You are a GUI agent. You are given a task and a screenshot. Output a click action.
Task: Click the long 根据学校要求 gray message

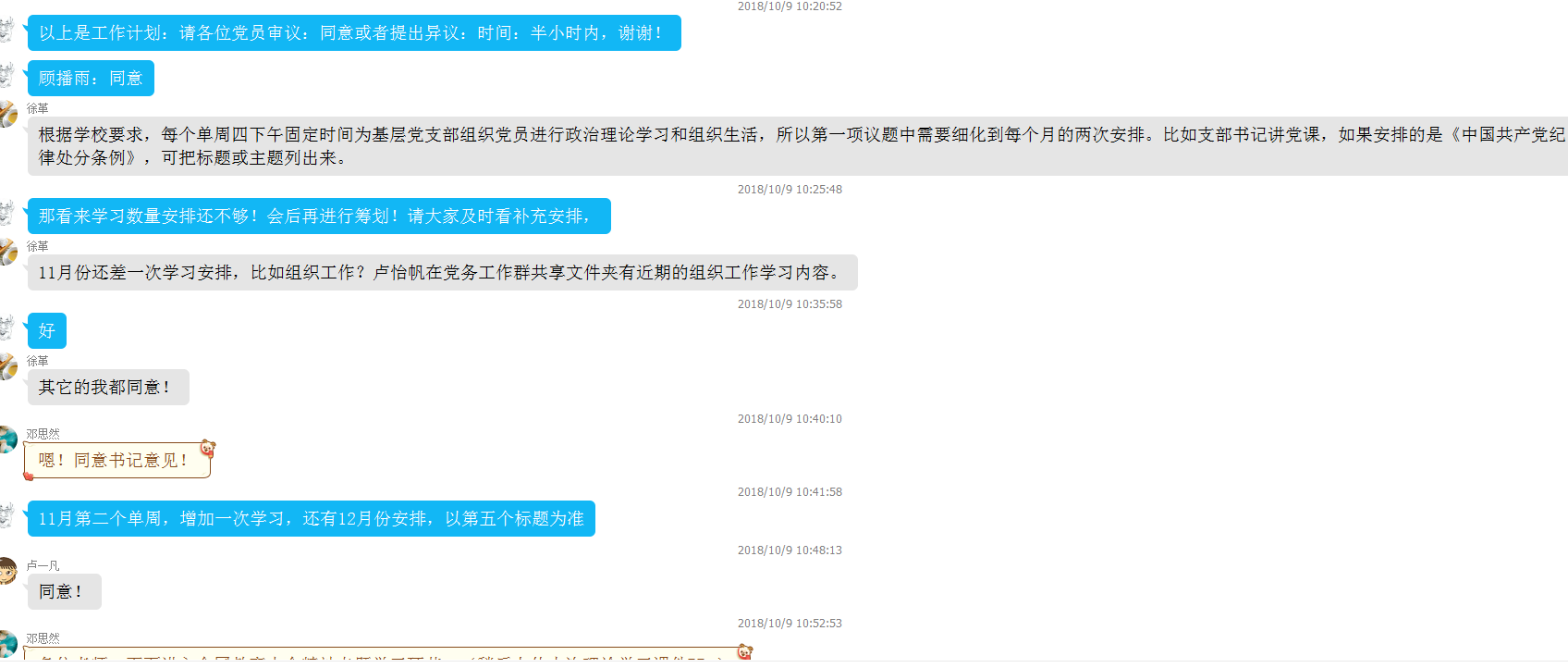(x=795, y=146)
